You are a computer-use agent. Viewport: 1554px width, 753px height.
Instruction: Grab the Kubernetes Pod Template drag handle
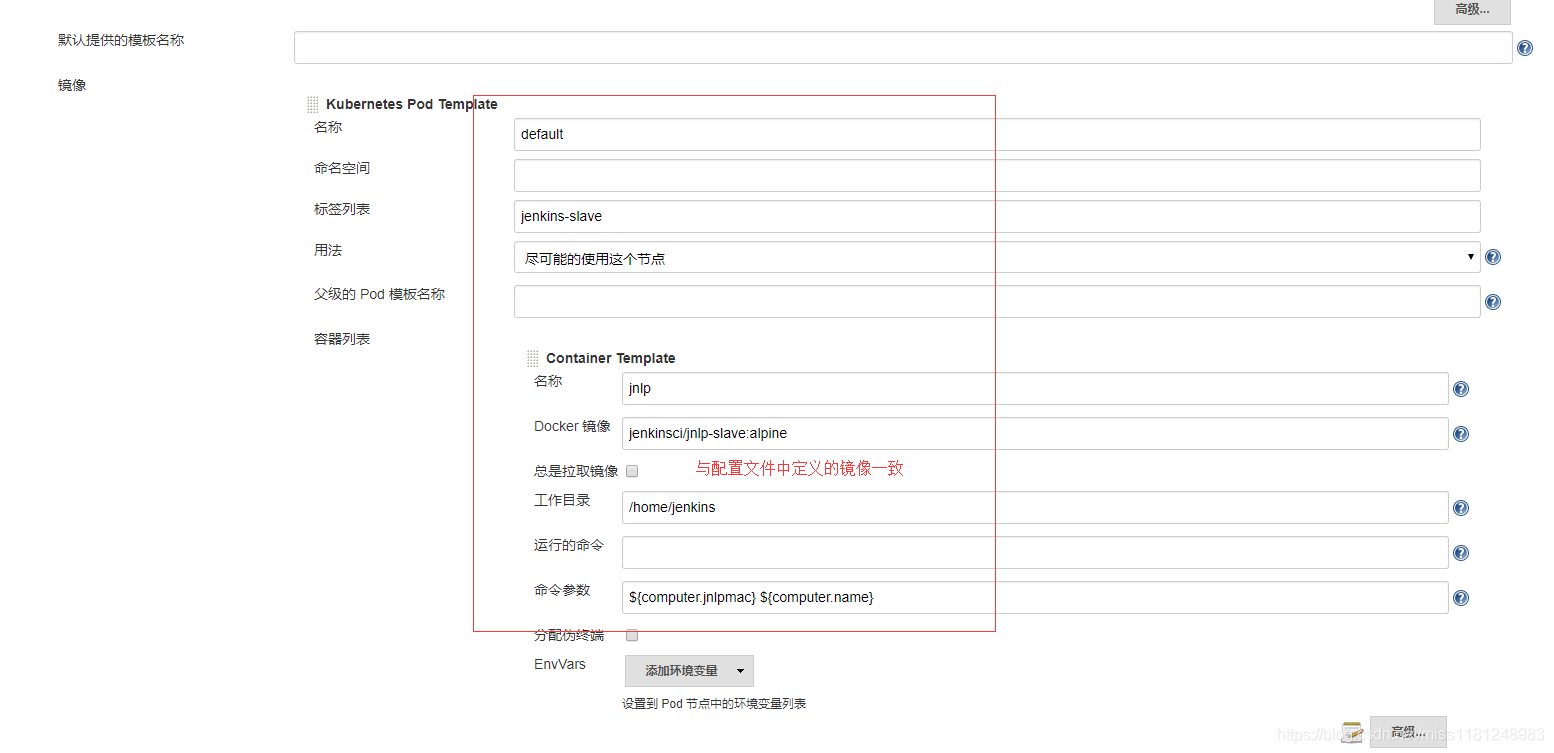coord(313,105)
